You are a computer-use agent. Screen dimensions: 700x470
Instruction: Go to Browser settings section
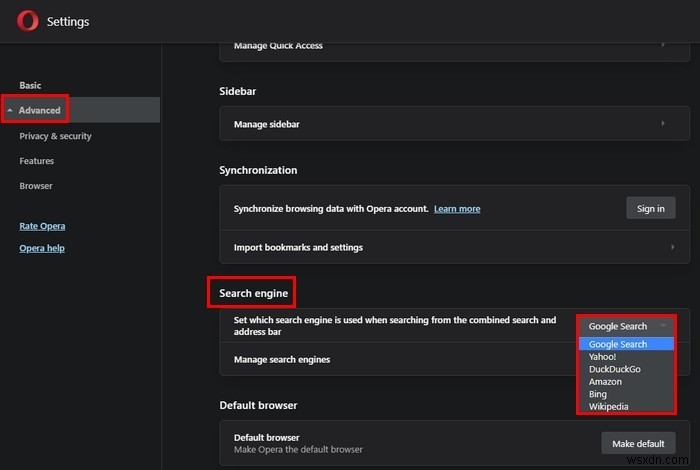point(36,186)
